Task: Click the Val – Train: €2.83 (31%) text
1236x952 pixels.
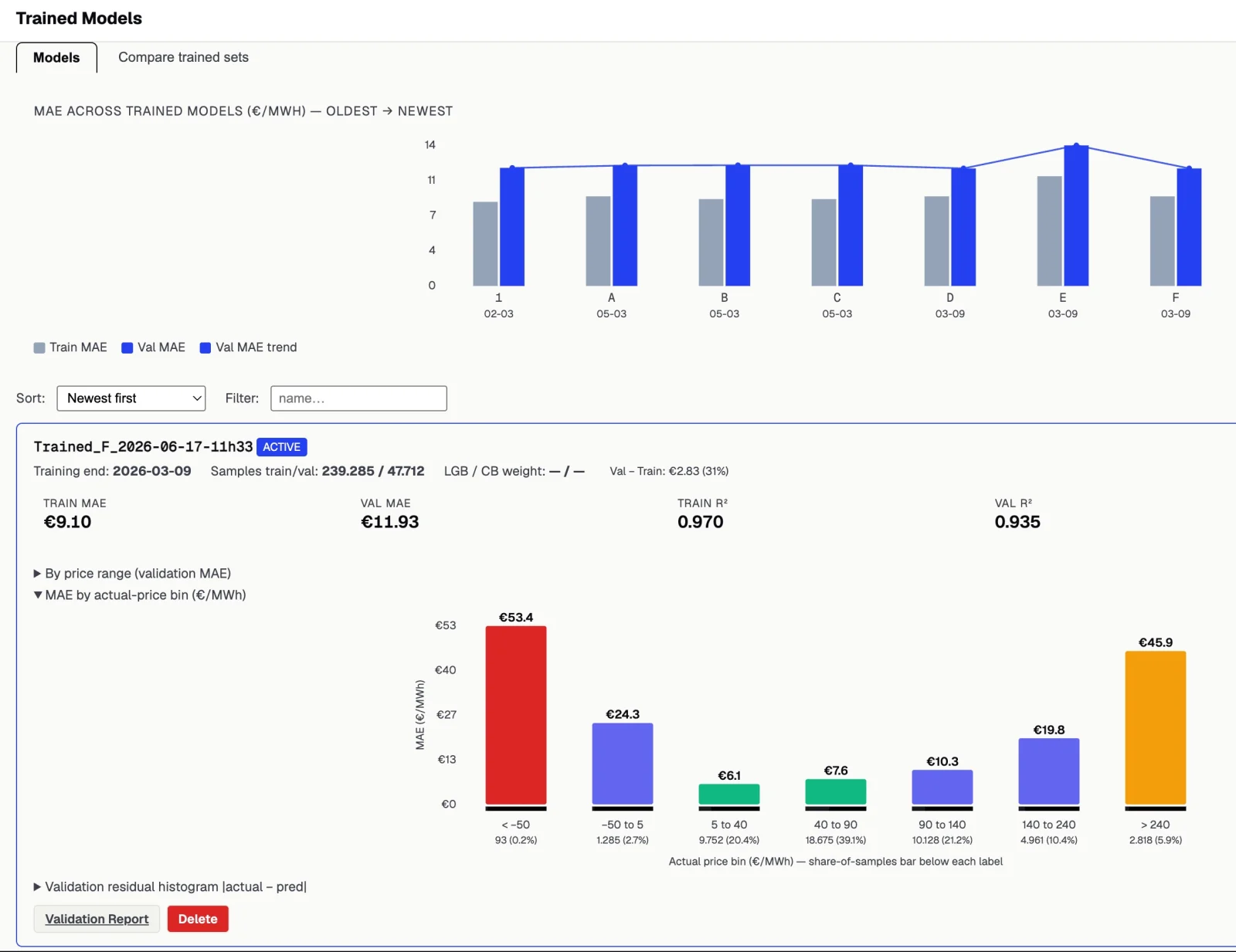Action: [x=669, y=471]
